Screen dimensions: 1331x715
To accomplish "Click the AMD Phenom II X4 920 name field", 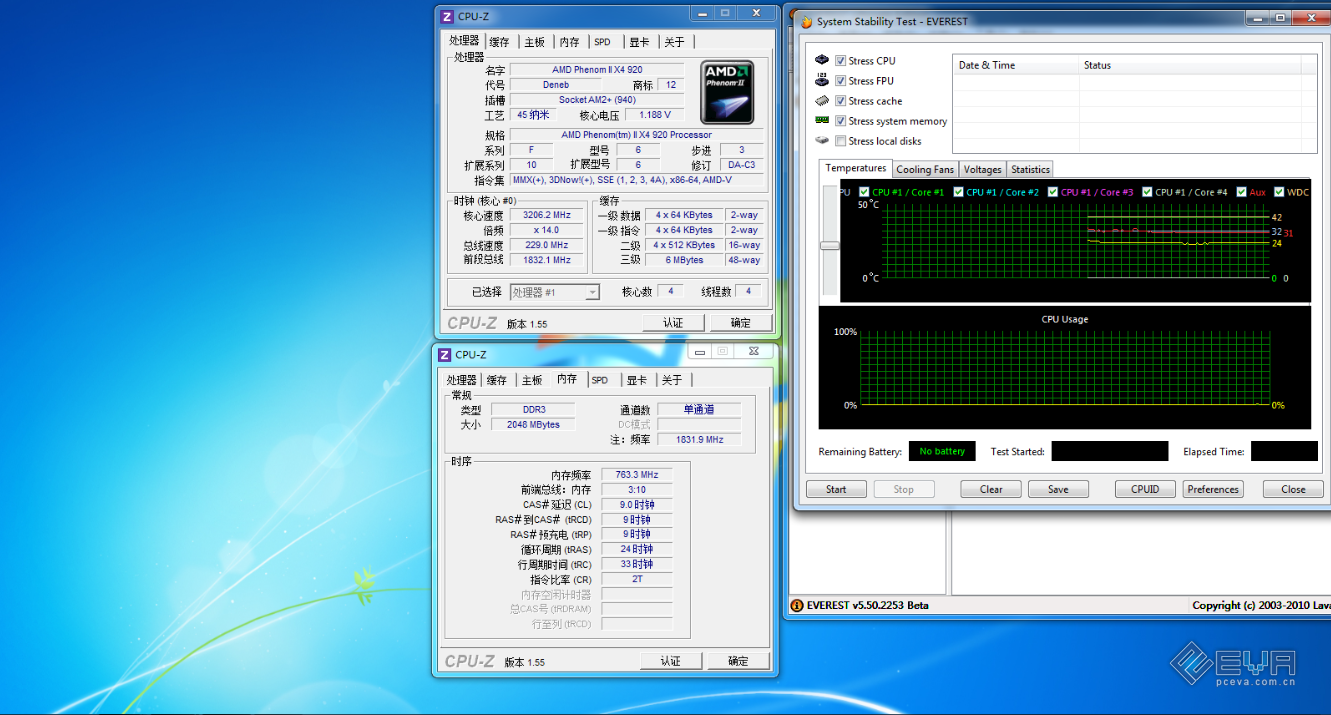I will [x=597, y=70].
